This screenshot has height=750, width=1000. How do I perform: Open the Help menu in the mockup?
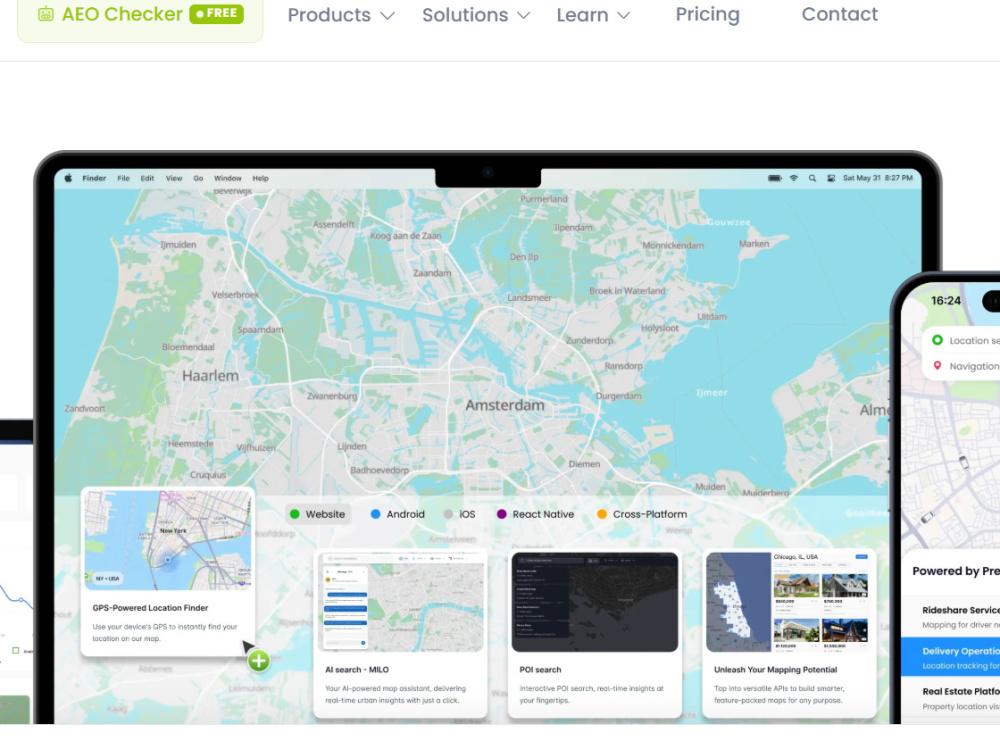tap(260, 179)
